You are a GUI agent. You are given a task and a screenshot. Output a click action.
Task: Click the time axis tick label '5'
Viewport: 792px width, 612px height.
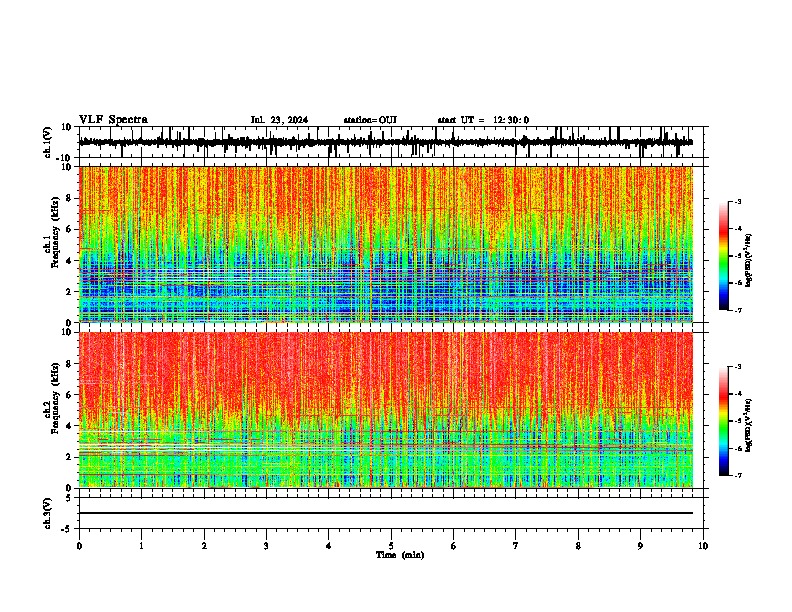391,546
